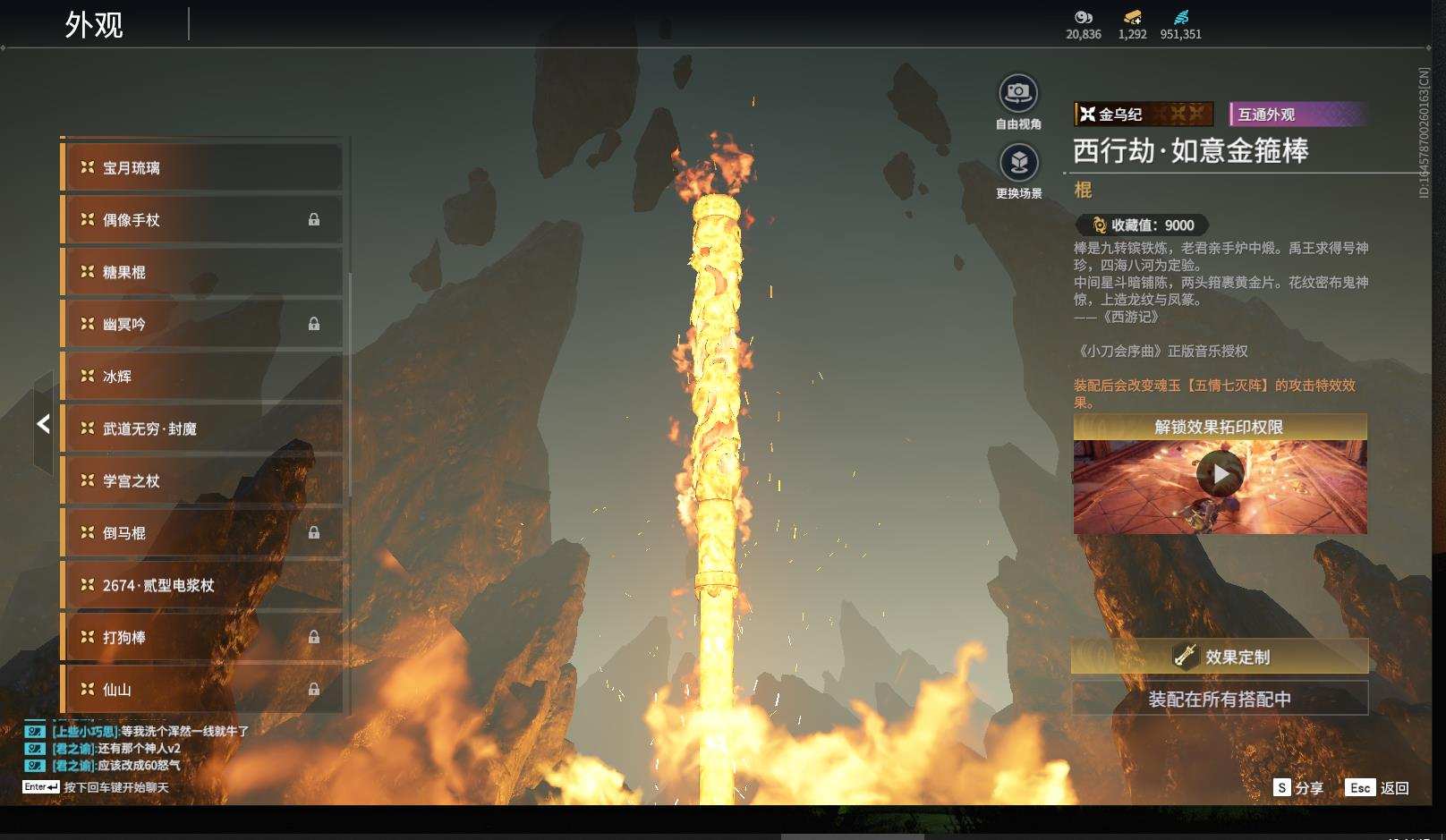The image size is (1446, 840).
Task: Select 偶像手杖 skin in list
Action: (202, 219)
